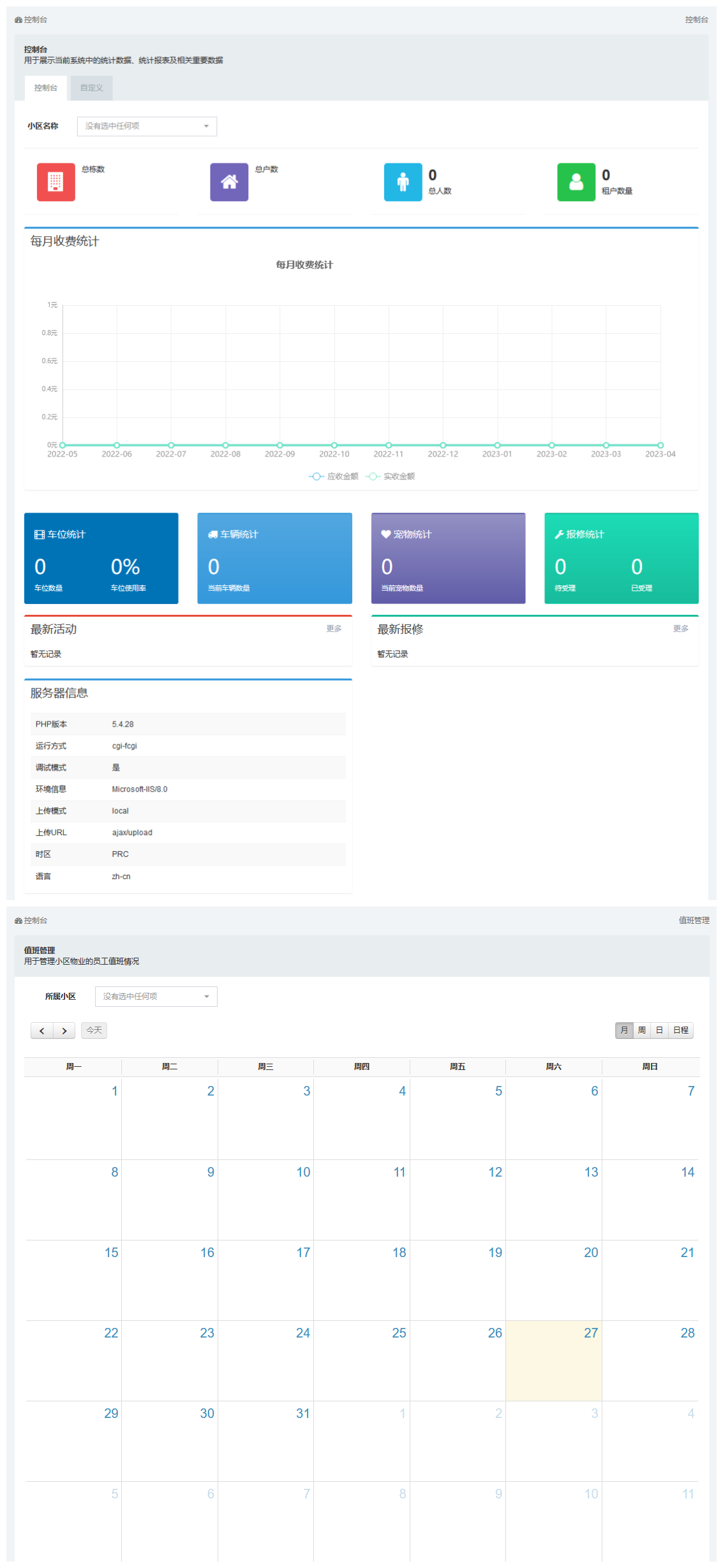This screenshot has width=723, height=1568.
Task: Select the 日程 calendar view
Action: point(681,1030)
